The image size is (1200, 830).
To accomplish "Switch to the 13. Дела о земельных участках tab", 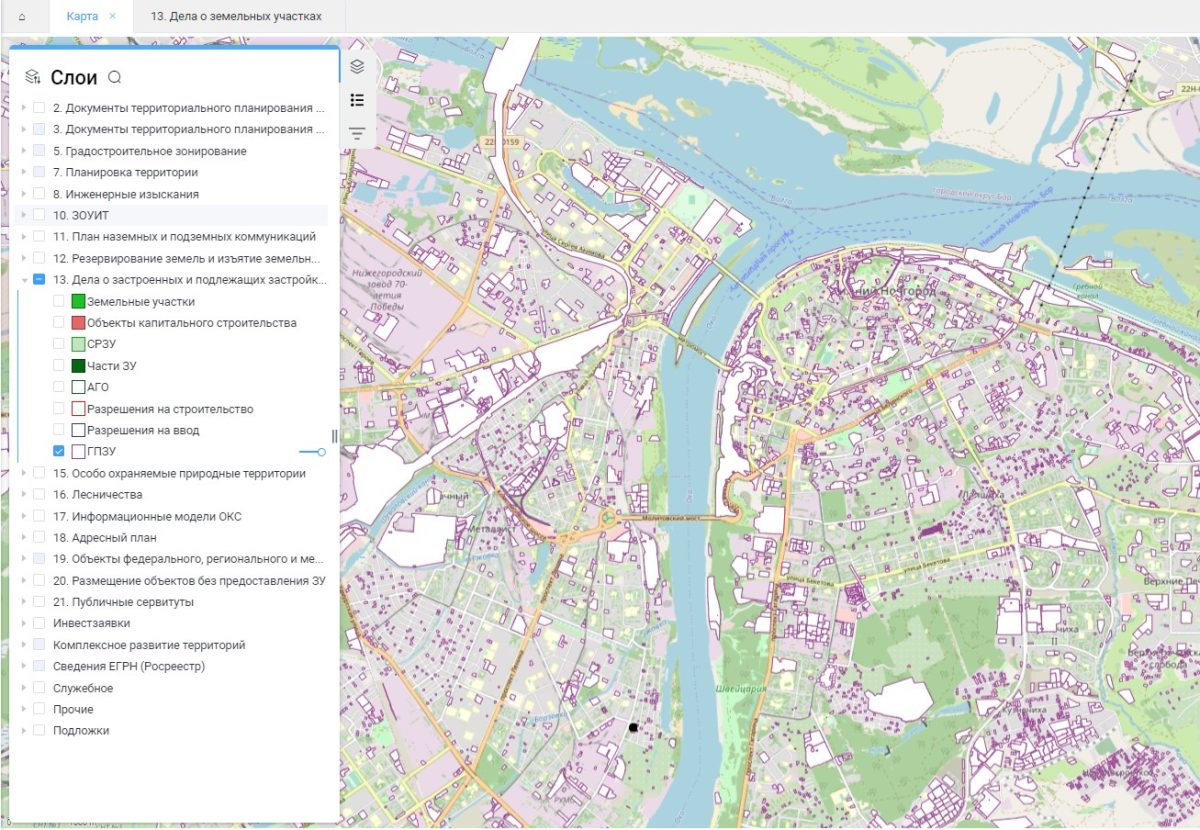I will pyautogui.click(x=236, y=16).
